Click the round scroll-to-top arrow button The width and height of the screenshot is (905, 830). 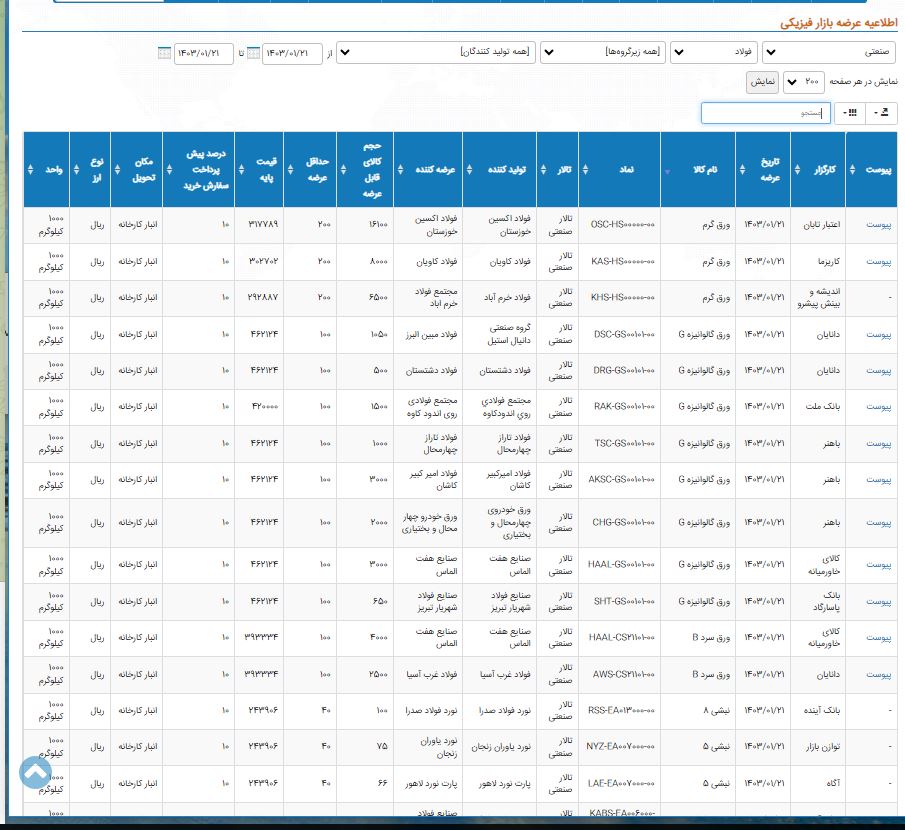tap(35, 772)
